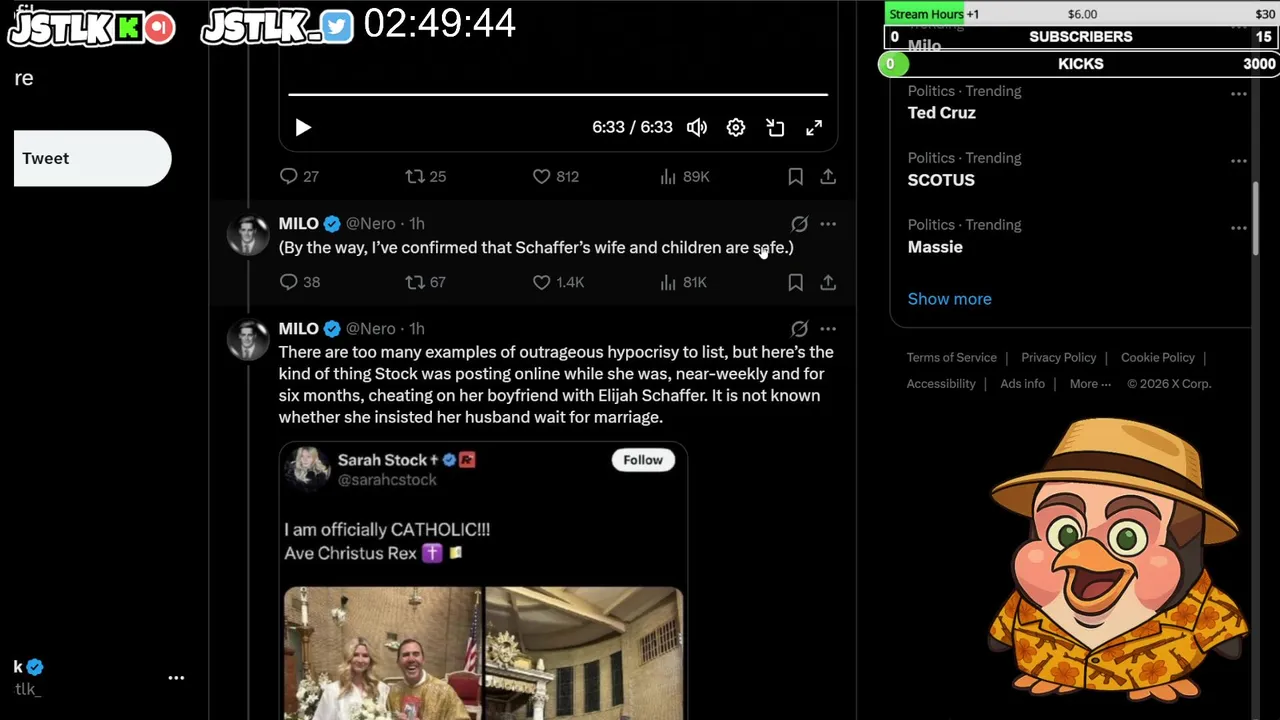Open Ted Cruz trending topic
1280x720 pixels.
[942, 113]
